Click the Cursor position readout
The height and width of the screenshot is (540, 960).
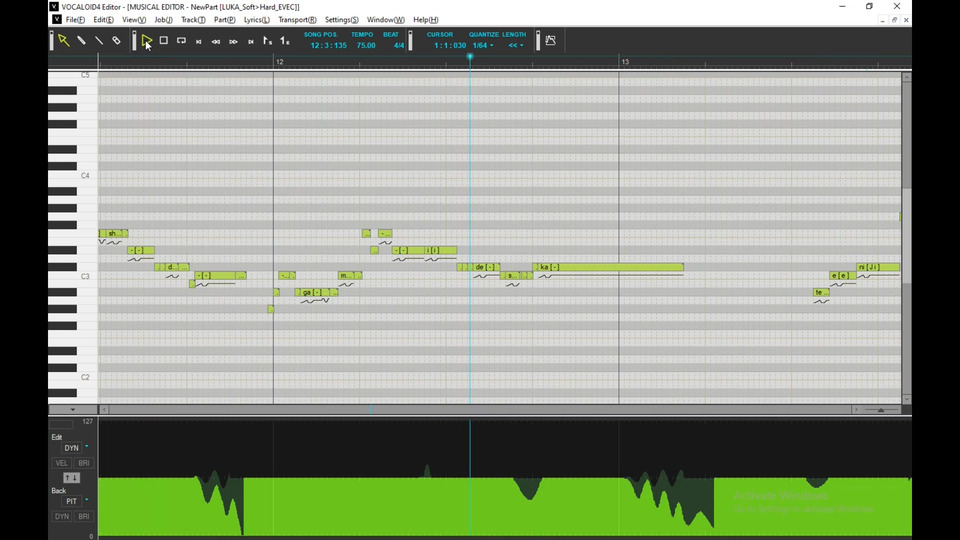450,45
